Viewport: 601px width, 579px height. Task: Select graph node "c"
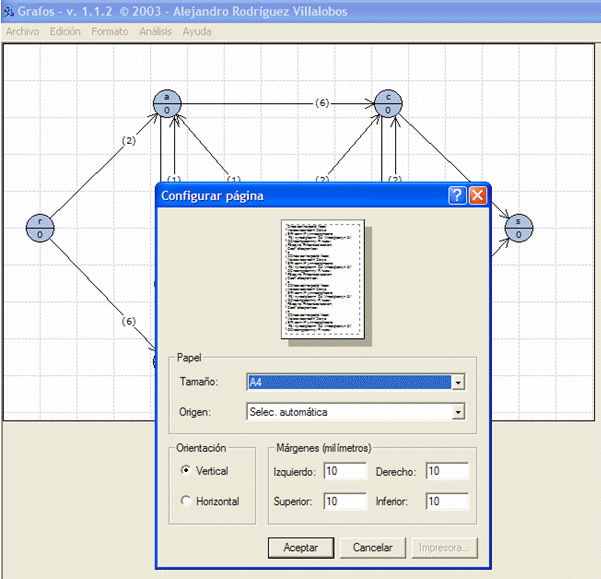click(x=387, y=102)
